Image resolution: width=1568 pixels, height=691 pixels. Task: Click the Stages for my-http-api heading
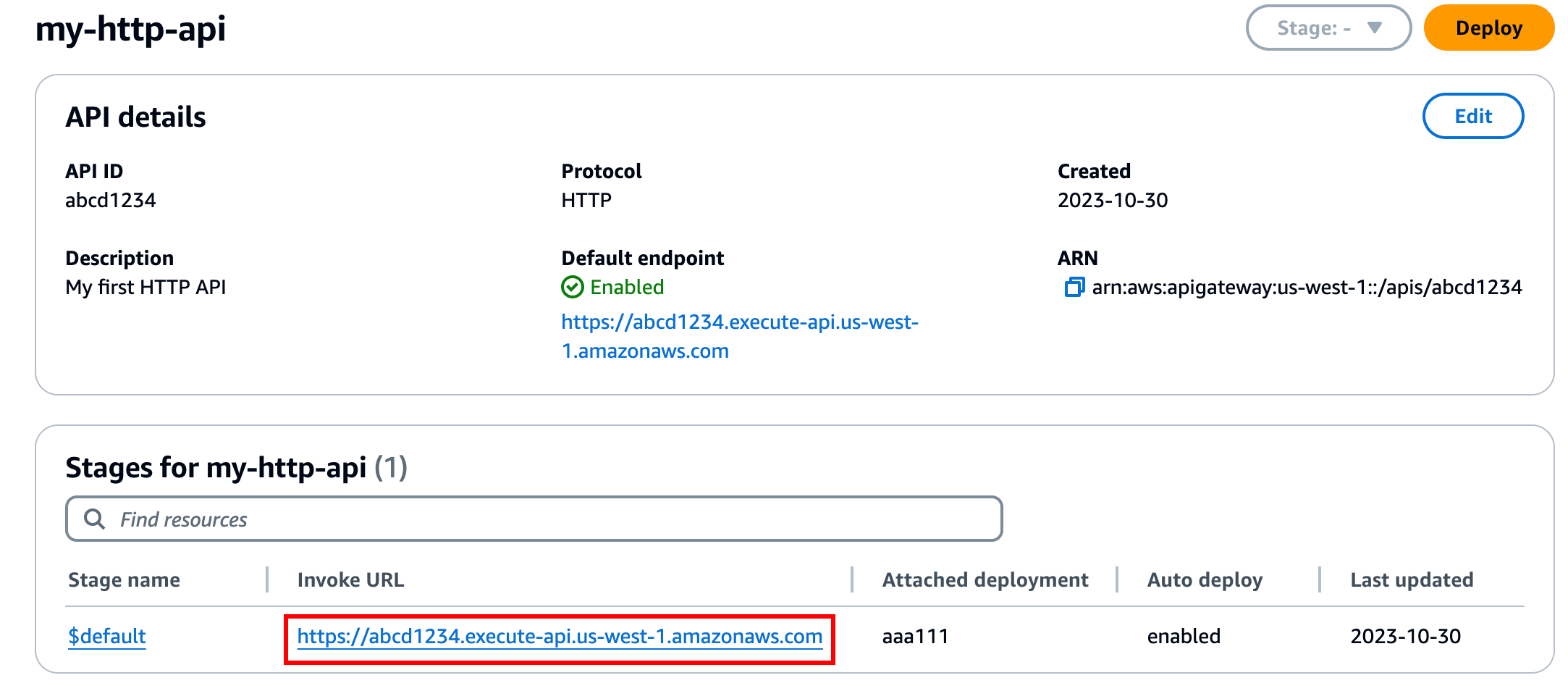[x=237, y=467]
